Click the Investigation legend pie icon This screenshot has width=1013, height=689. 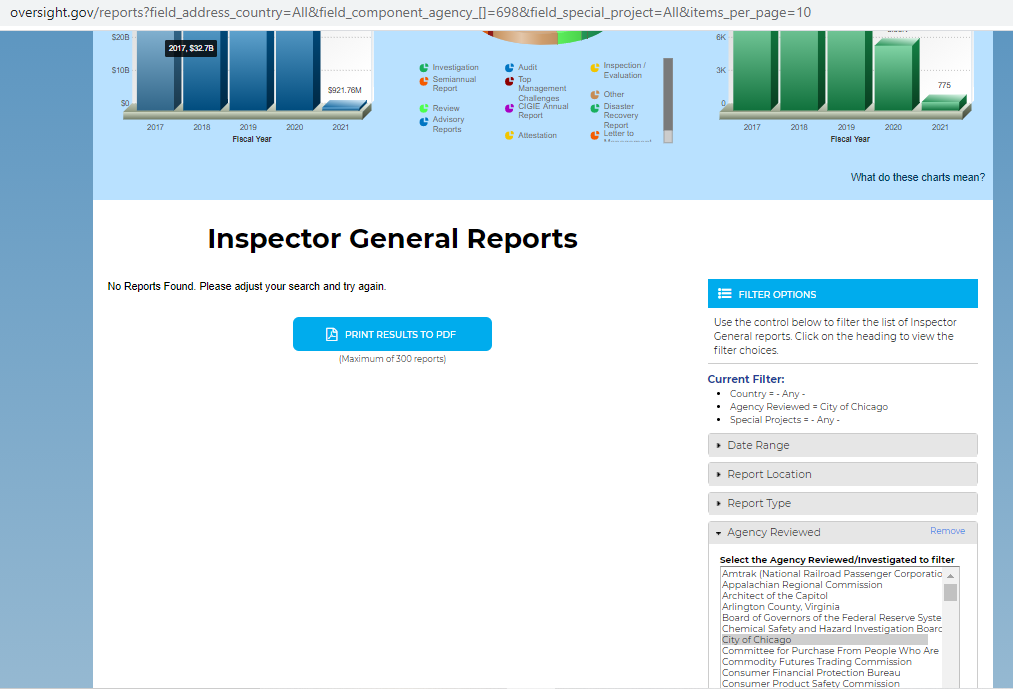pyautogui.click(x=424, y=67)
